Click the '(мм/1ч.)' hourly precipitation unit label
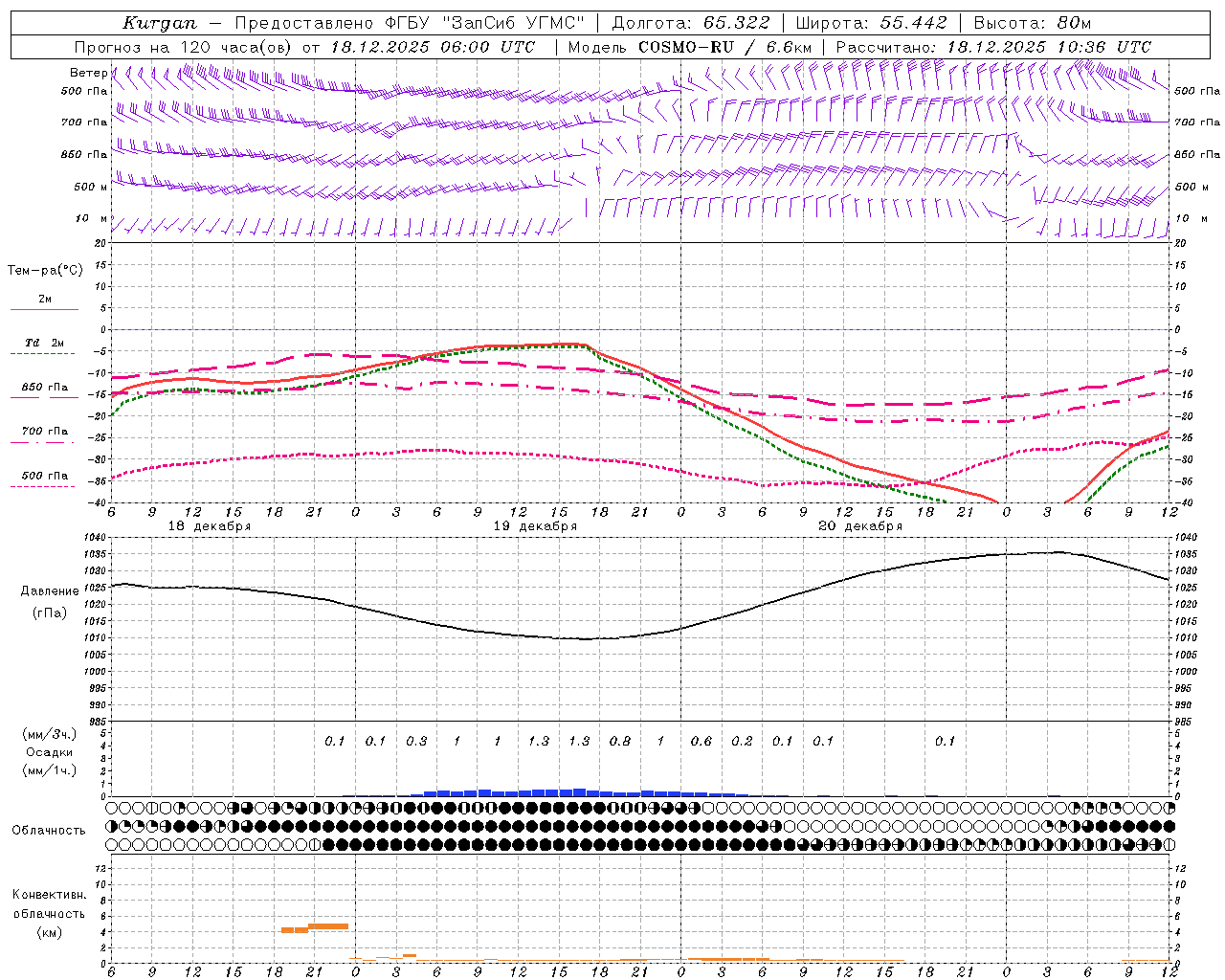Screen dimensions: 1225x980 click(49, 770)
